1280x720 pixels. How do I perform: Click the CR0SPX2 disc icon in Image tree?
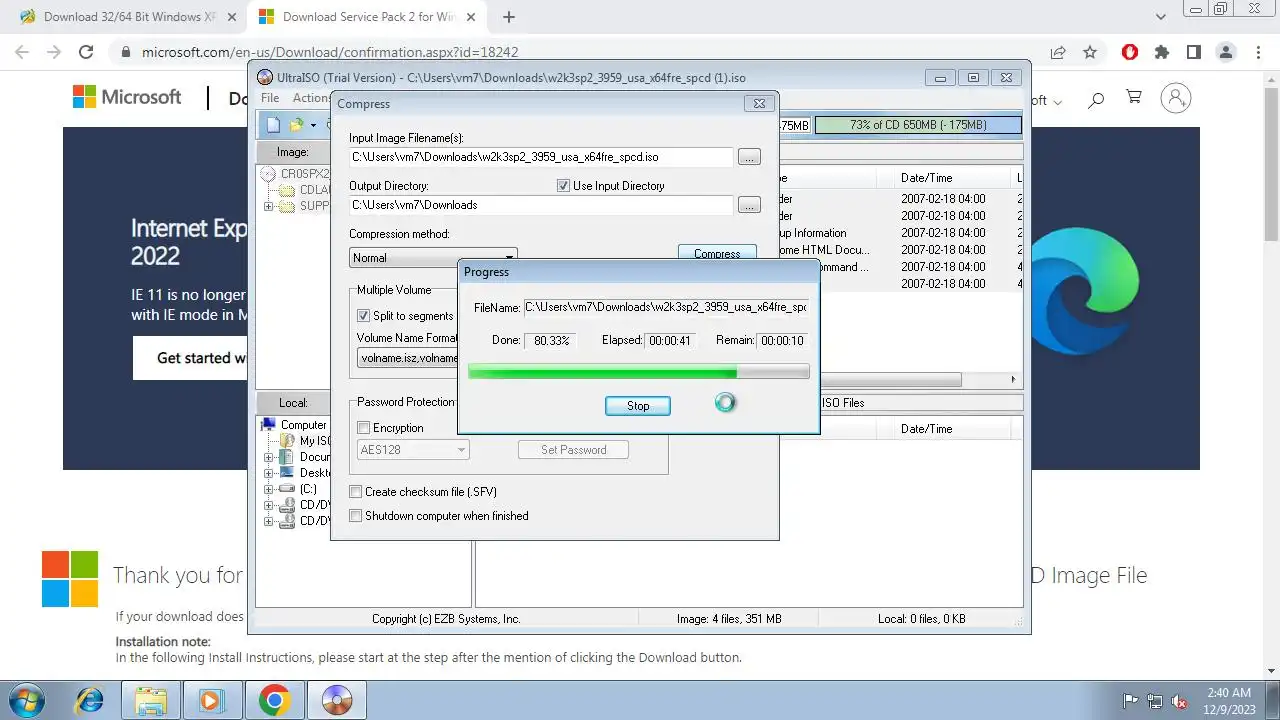tap(268, 174)
